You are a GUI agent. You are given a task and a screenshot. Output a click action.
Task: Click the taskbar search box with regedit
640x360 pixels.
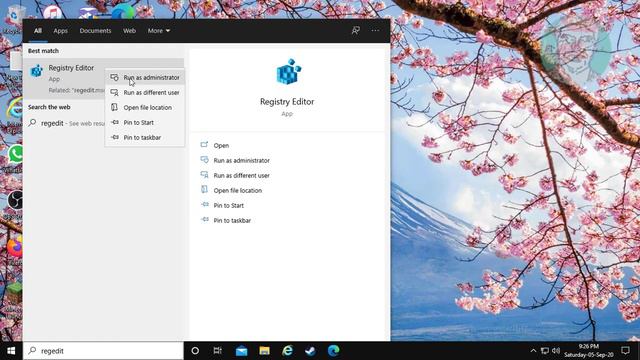coord(103,351)
